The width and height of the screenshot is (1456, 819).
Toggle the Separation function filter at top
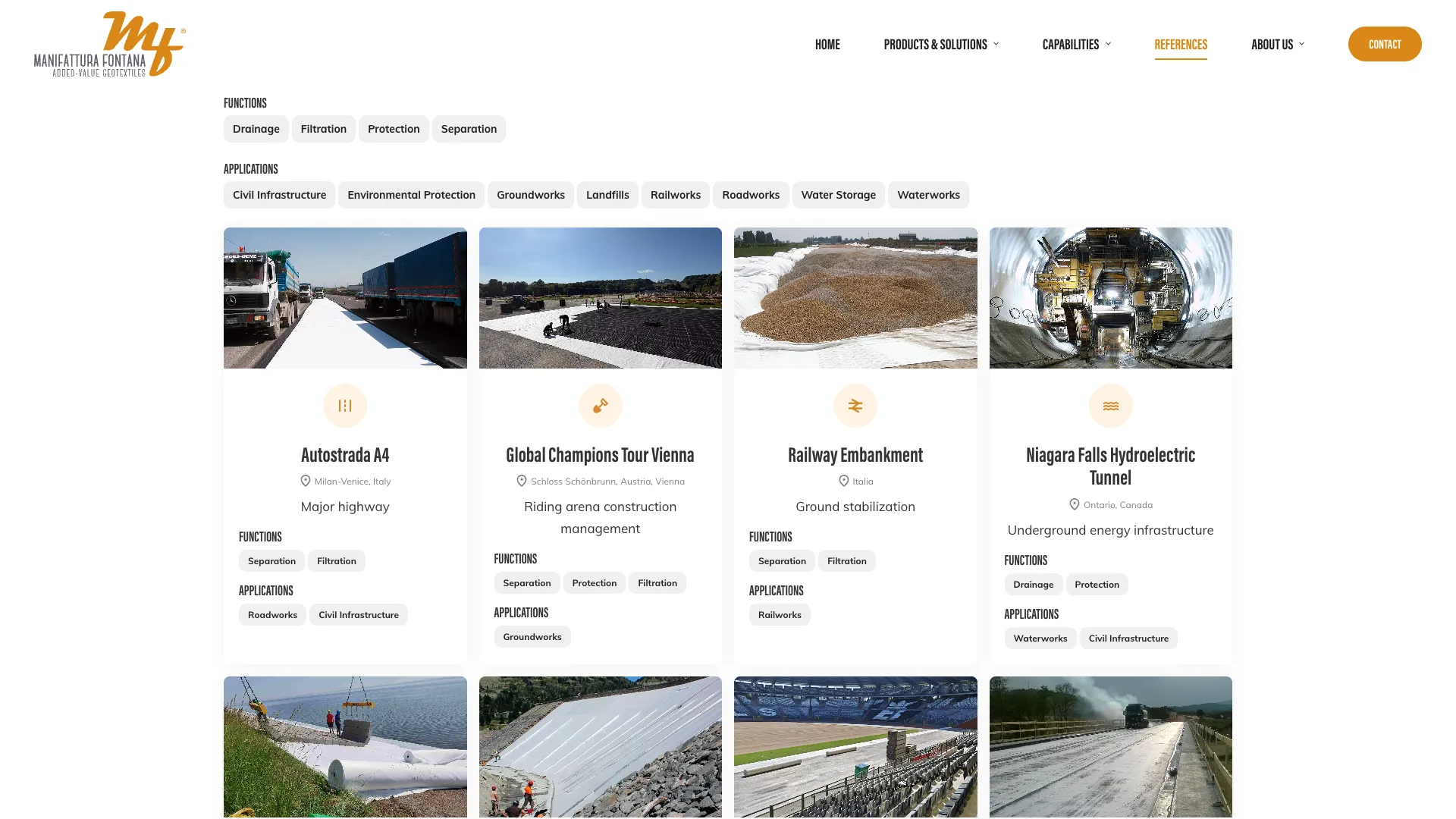[469, 129]
